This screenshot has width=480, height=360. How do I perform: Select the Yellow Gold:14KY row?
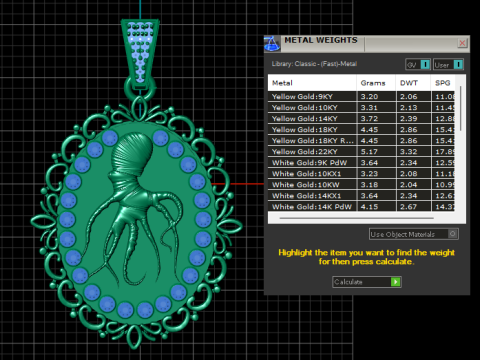361,119
